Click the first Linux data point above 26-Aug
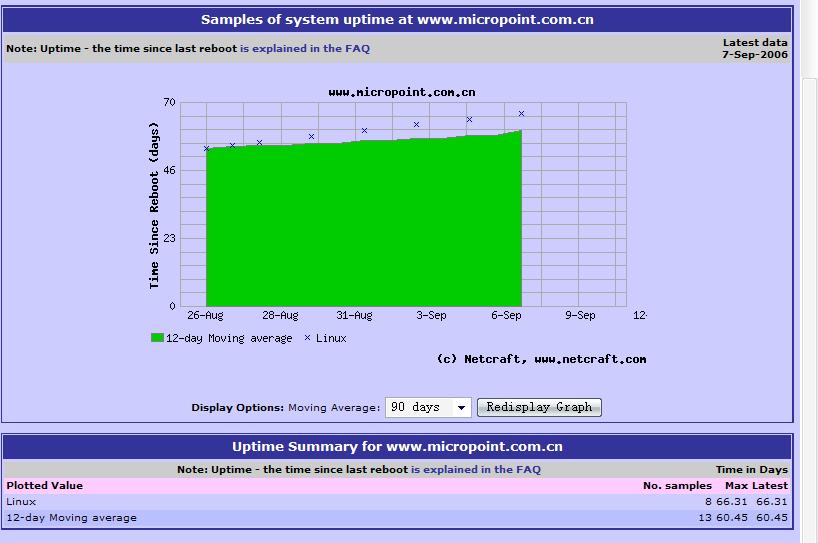818x543 pixels. click(x=207, y=149)
